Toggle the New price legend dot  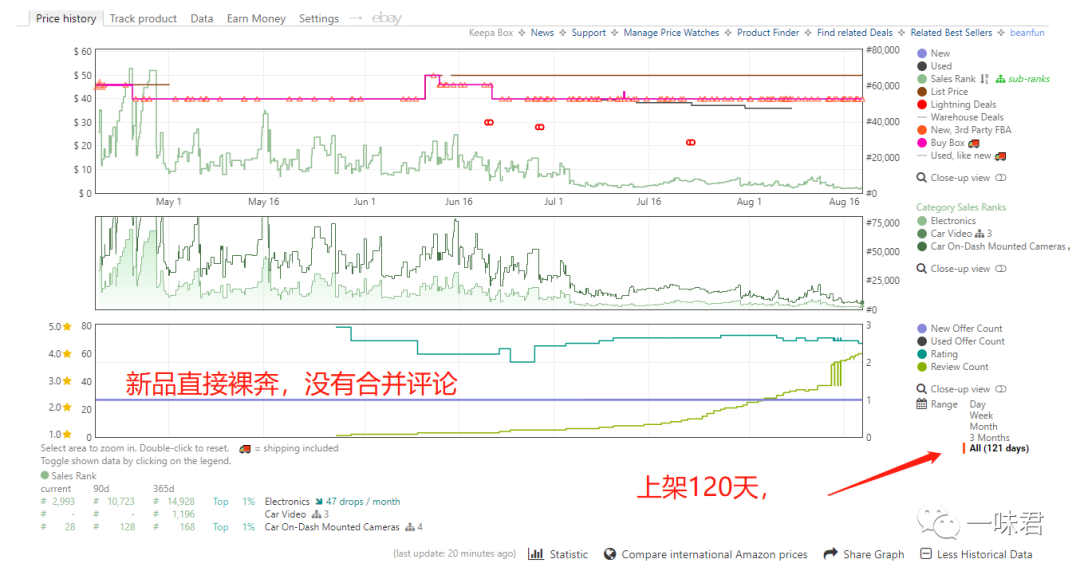coord(922,53)
